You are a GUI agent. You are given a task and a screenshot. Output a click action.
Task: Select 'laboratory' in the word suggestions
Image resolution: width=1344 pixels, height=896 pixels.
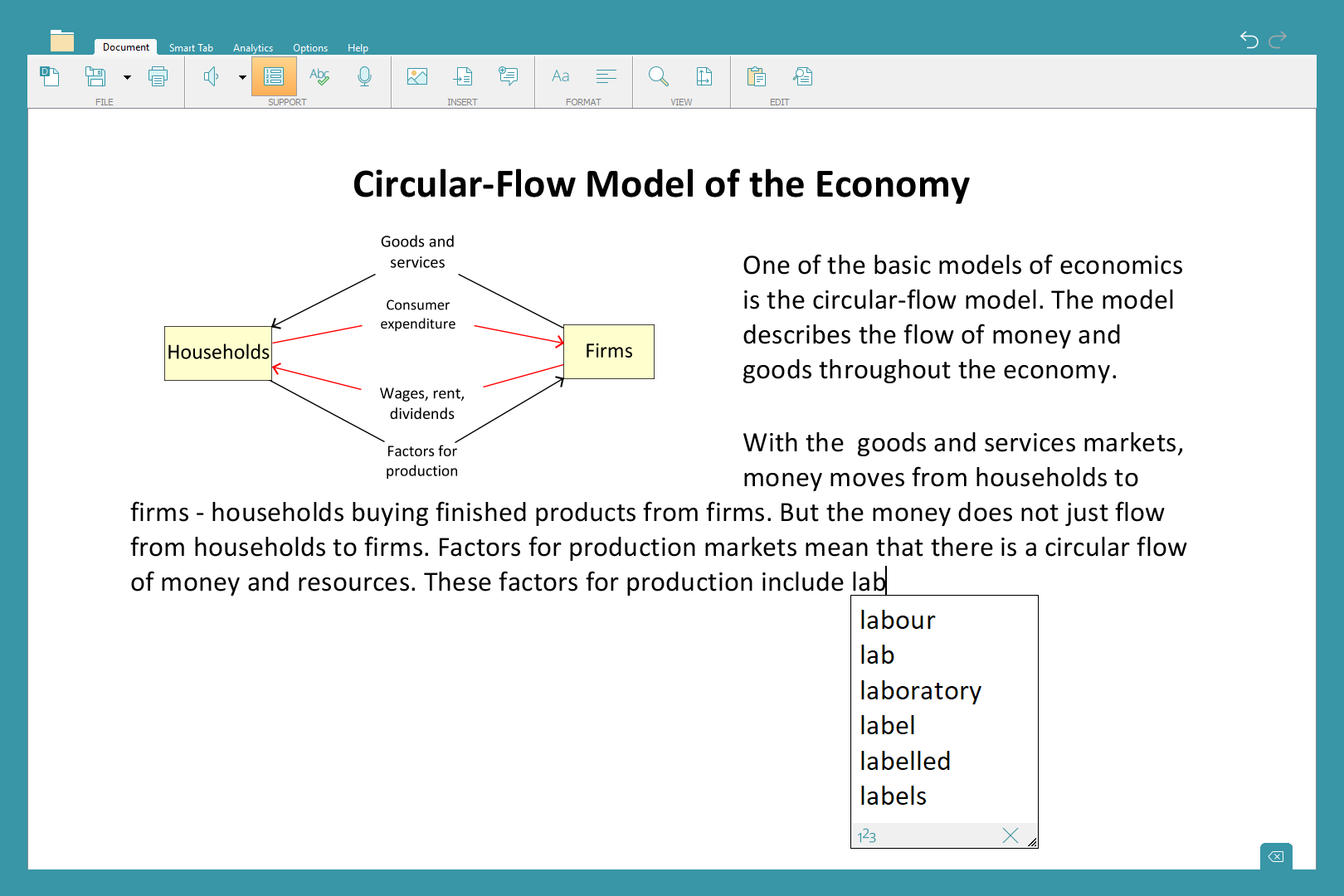coord(920,691)
